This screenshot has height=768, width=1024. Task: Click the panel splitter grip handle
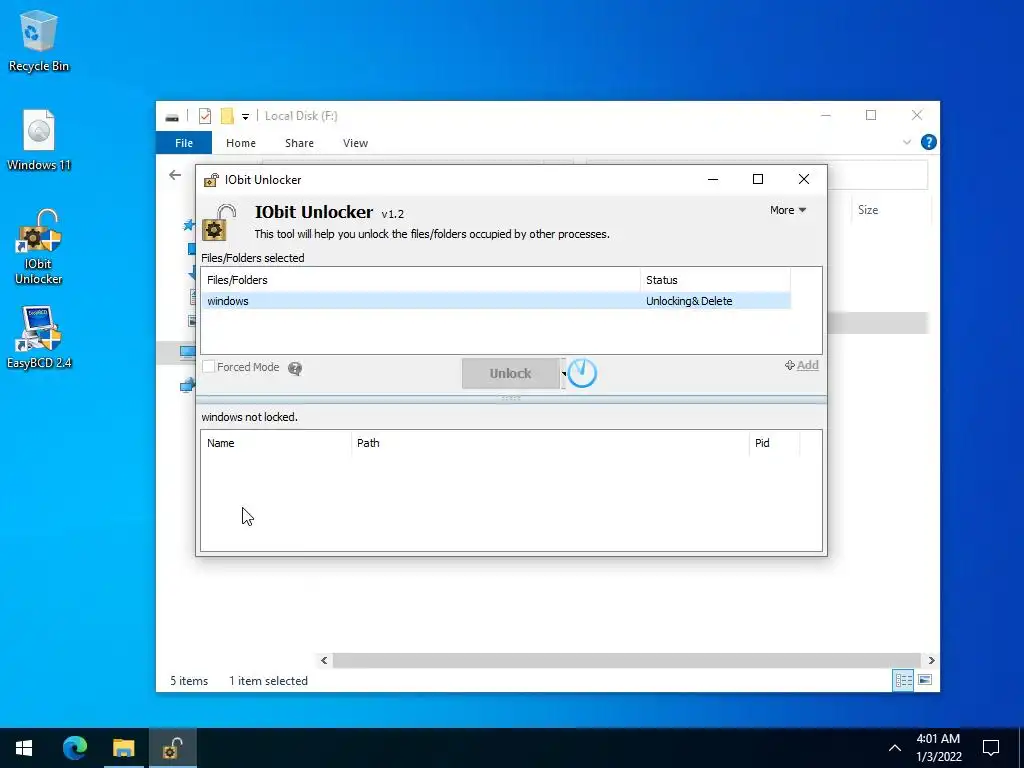coord(511,398)
